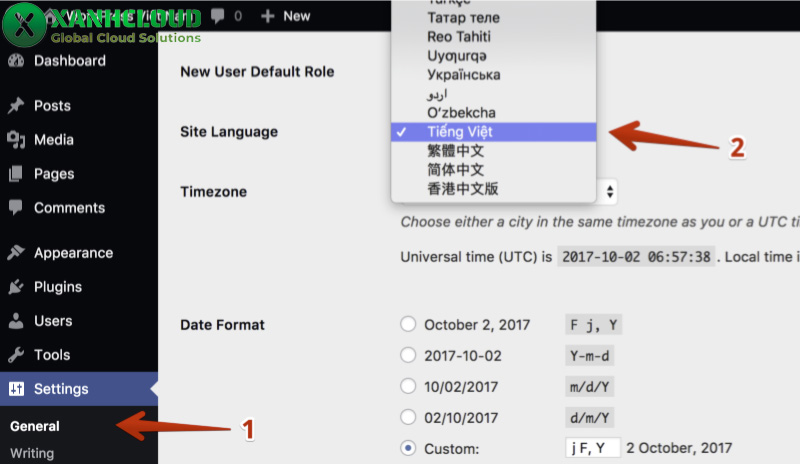
Task: Click the custom date format text field
Action: pyautogui.click(x=592, y=447)
